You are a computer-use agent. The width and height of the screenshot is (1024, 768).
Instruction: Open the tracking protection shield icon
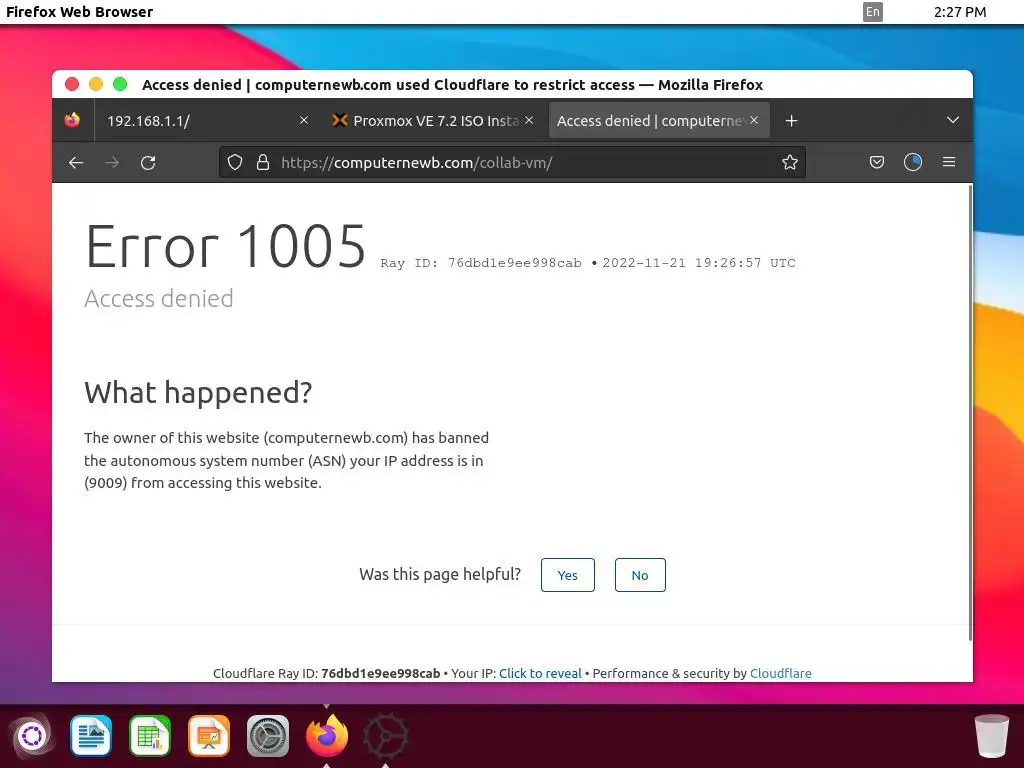pyautogui.click(x=234, y=163)
